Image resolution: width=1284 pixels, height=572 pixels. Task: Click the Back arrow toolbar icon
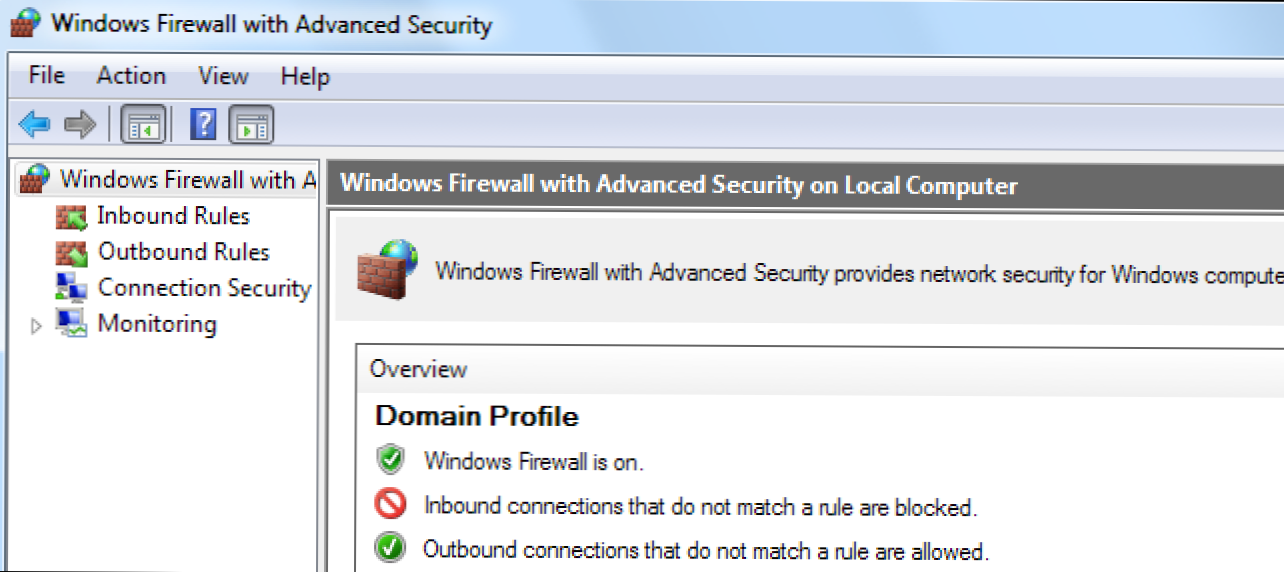pos(34,125)
